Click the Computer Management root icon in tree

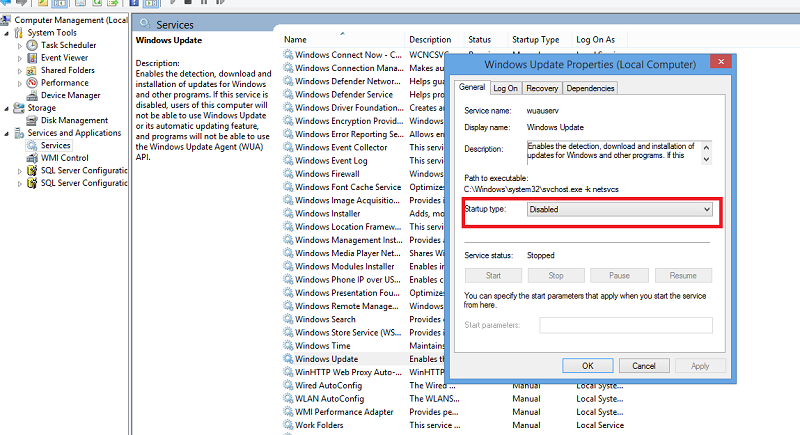coord(6,20)
